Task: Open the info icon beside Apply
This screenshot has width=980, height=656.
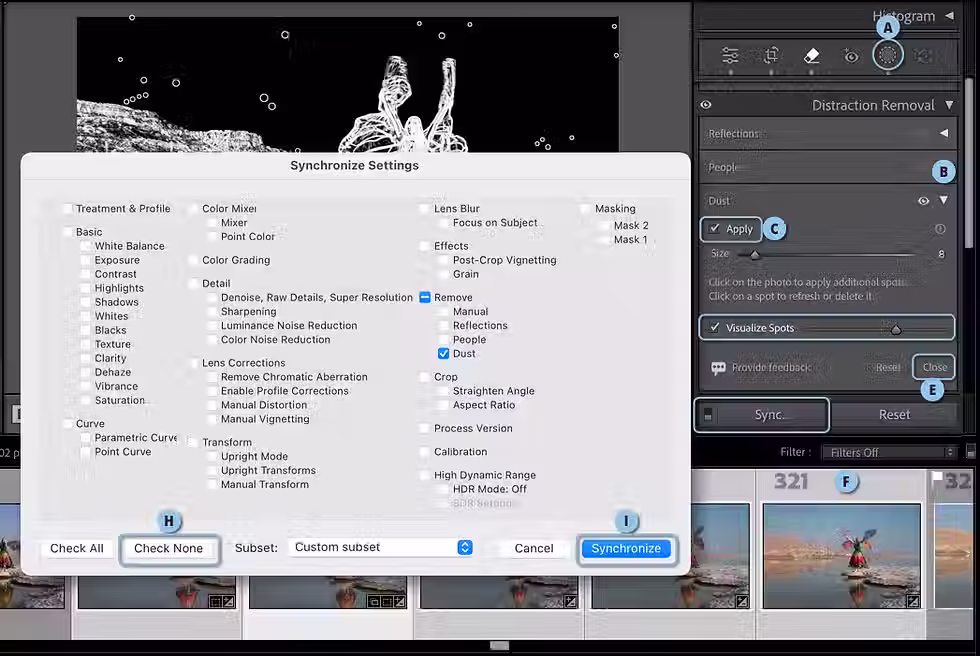Action: click(x=940, y=229)
